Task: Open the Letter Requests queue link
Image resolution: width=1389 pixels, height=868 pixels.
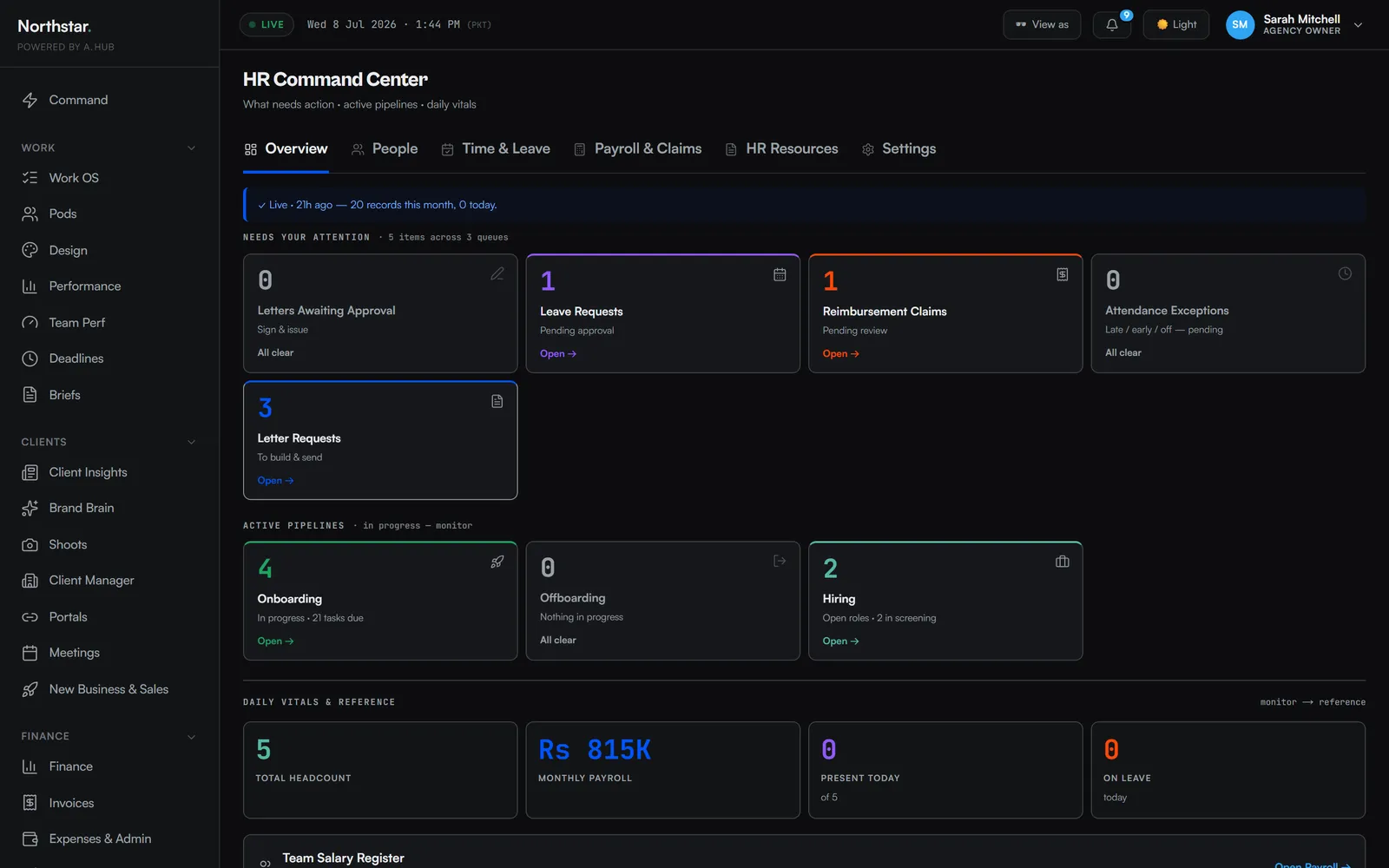Action: tap(275, 481)
